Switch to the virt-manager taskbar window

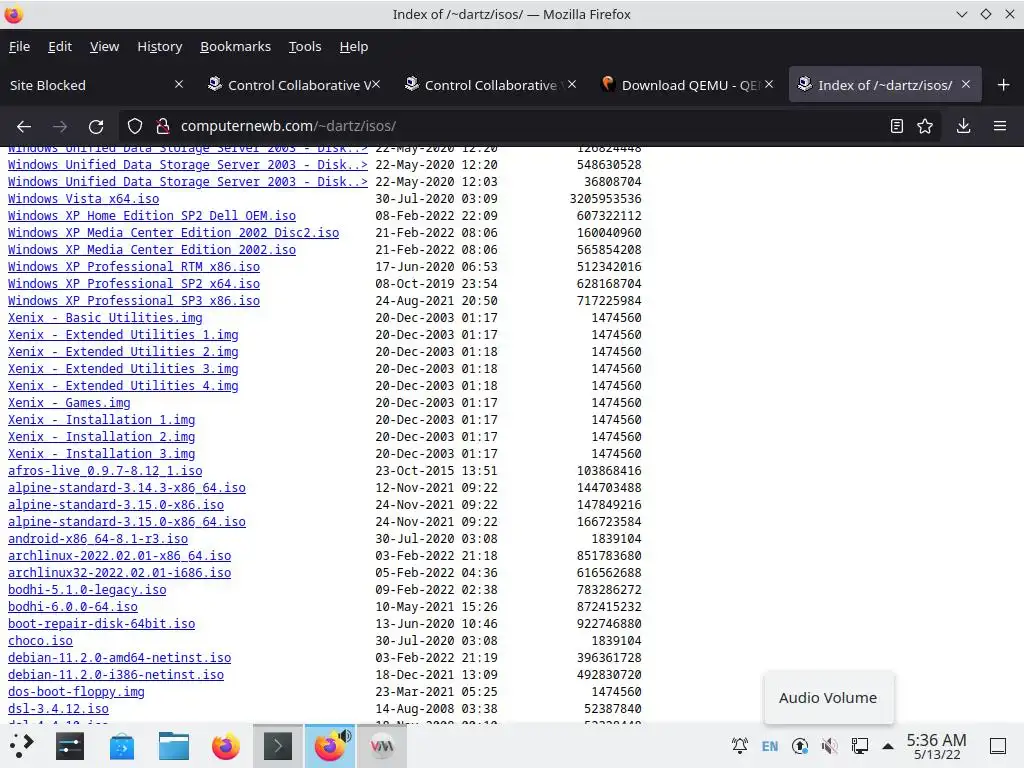click(x=382, y=746)
